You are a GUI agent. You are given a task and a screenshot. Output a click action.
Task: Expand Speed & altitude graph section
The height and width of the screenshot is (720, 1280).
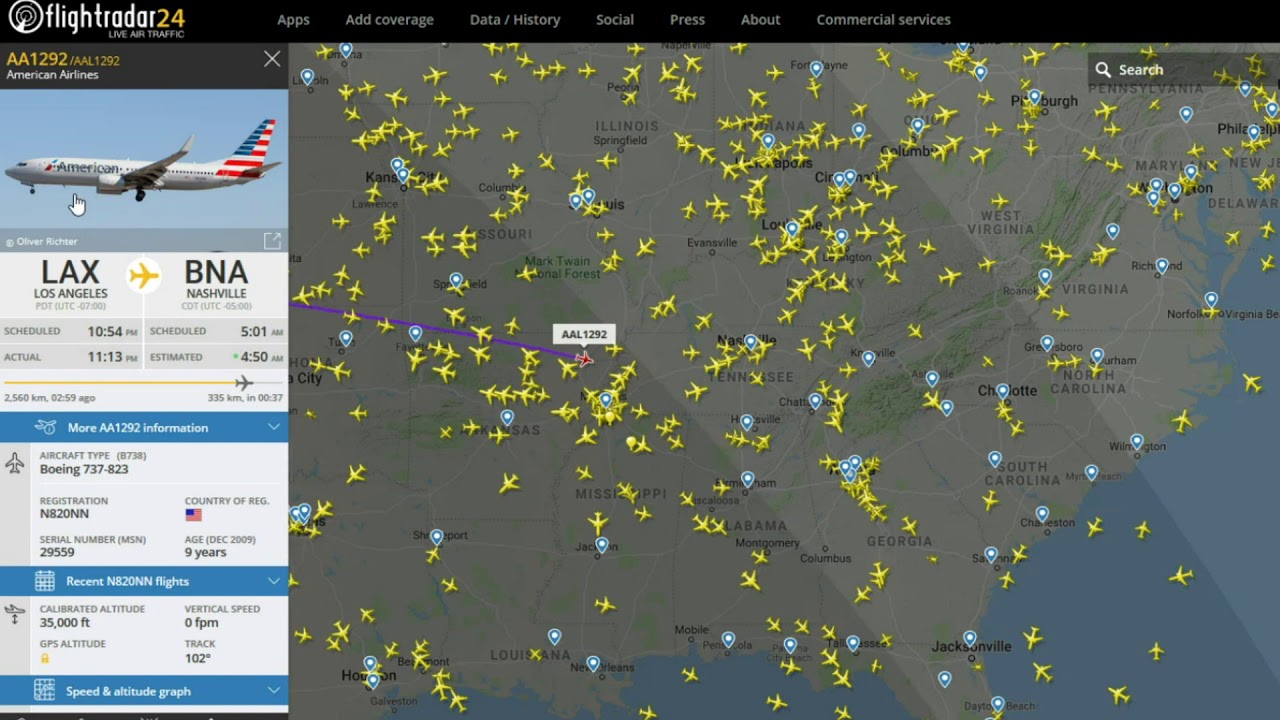144,691
